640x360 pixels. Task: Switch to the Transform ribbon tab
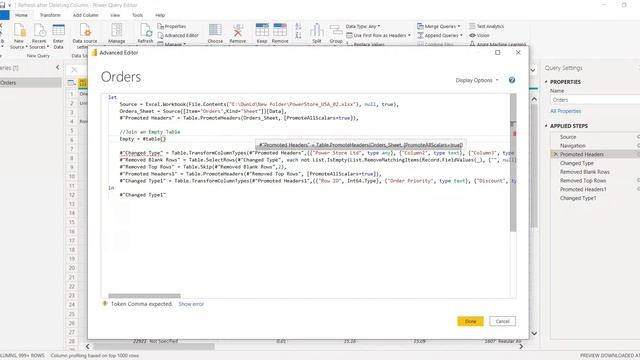tap(50, 15)
